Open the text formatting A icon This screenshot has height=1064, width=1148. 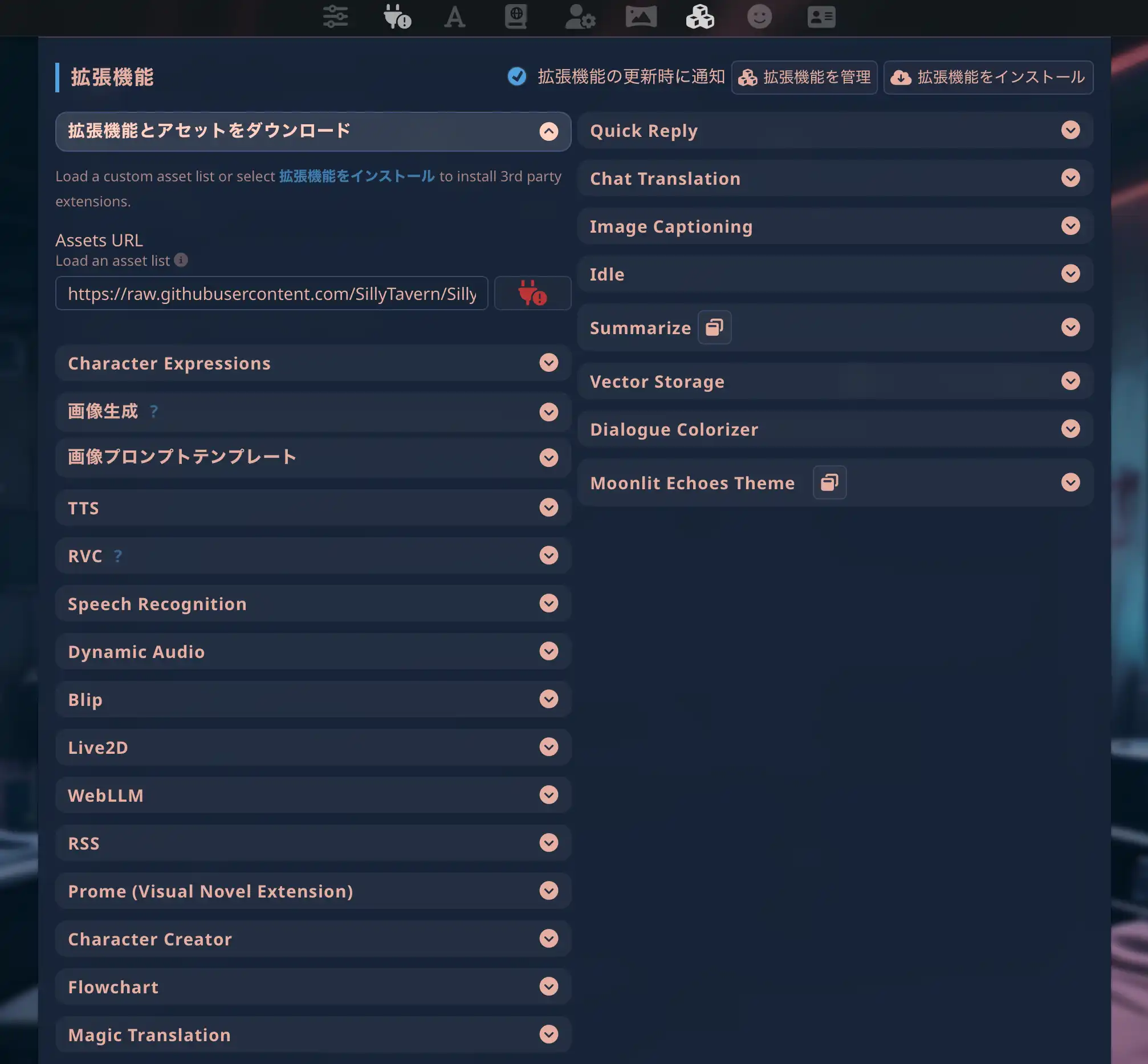pos(454,17)
